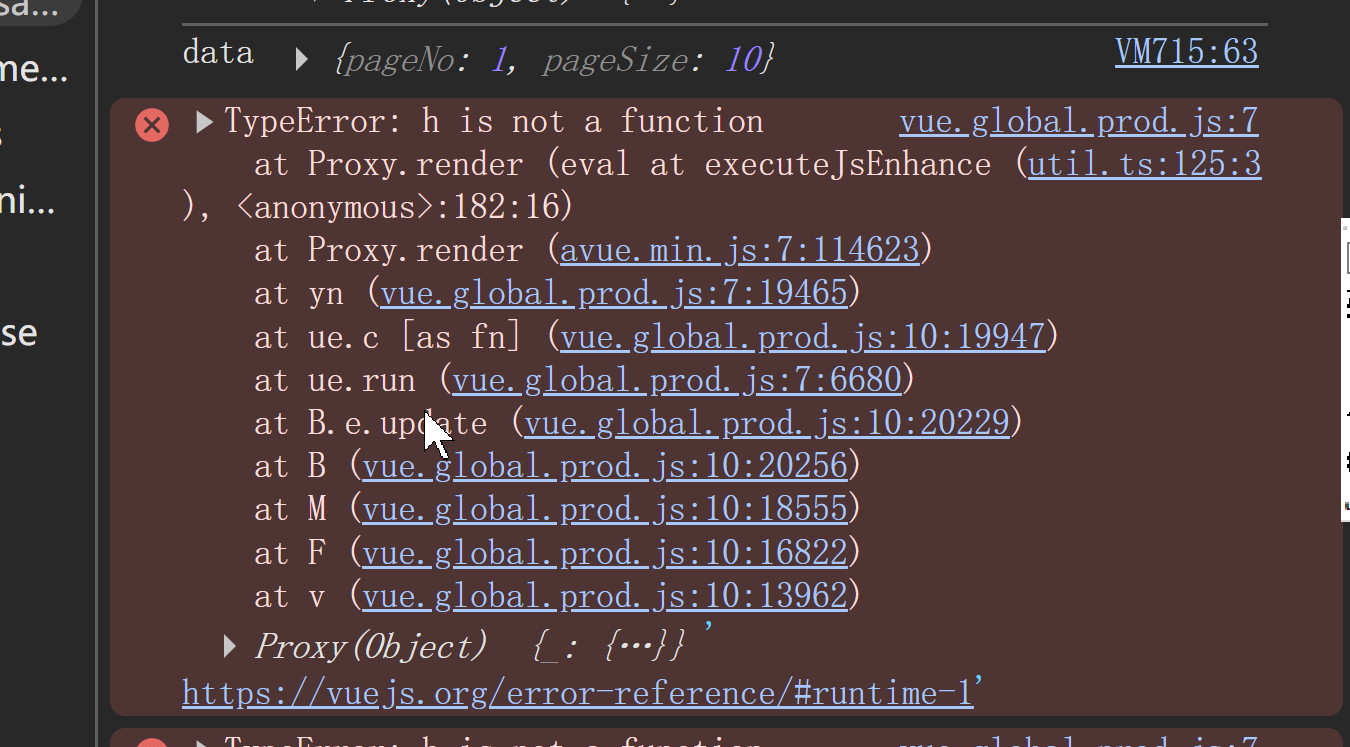Follow the vue.global.prod.js:10:20256 link
The width and height of the screenshot is (1350, 747).
coord(604,466)
